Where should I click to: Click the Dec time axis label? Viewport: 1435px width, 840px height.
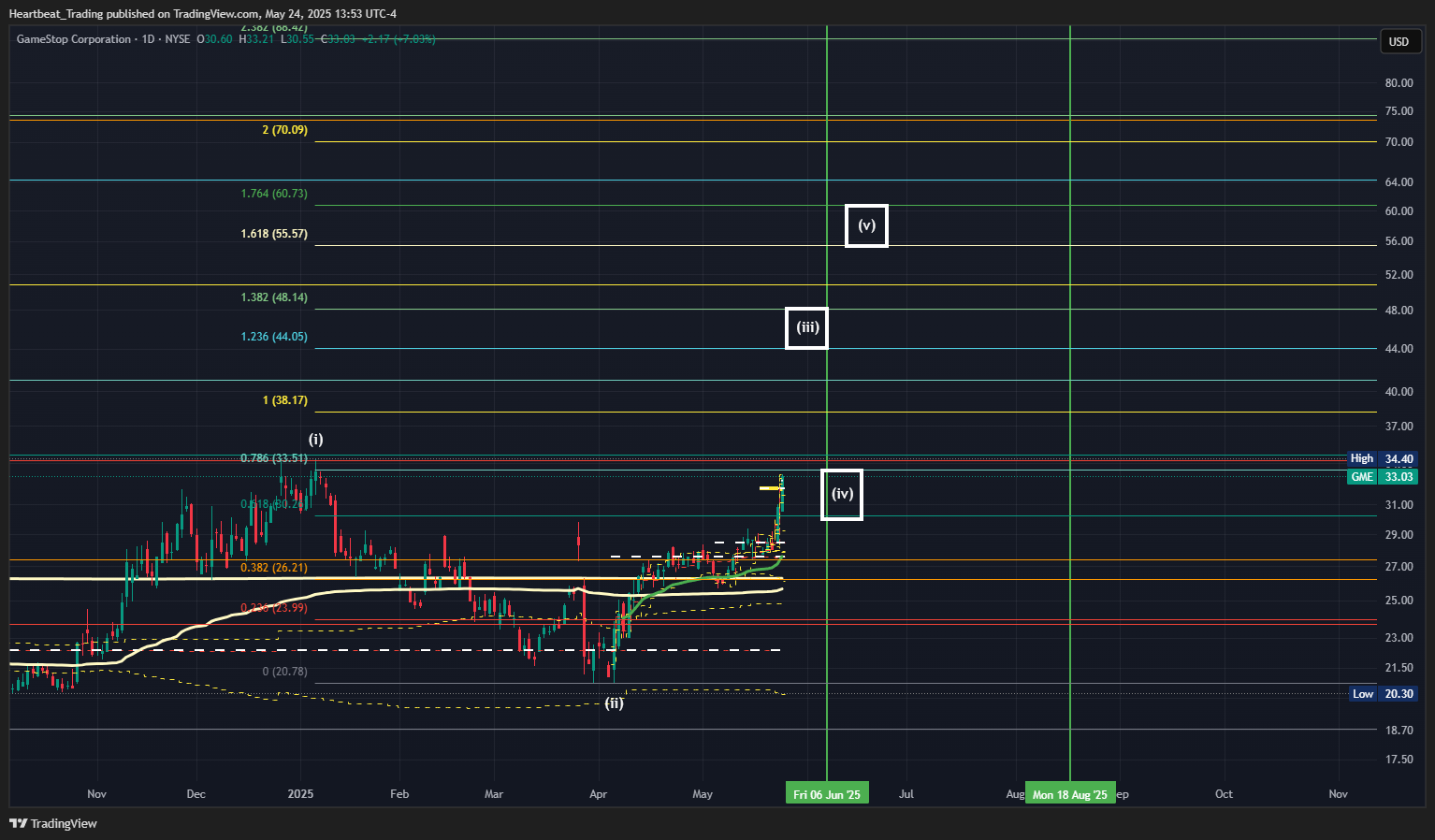click(196, 794)
